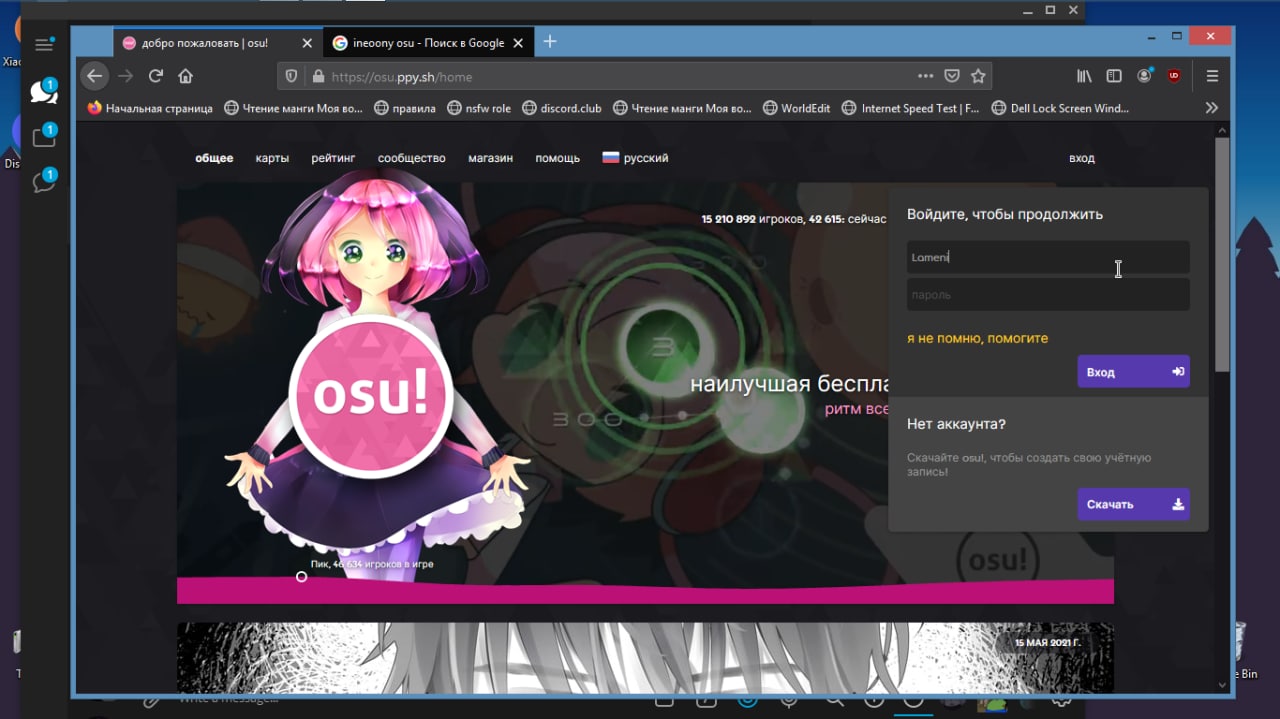
Task: Open the Firefox account icon
Action: click(x=1145, y=76)
